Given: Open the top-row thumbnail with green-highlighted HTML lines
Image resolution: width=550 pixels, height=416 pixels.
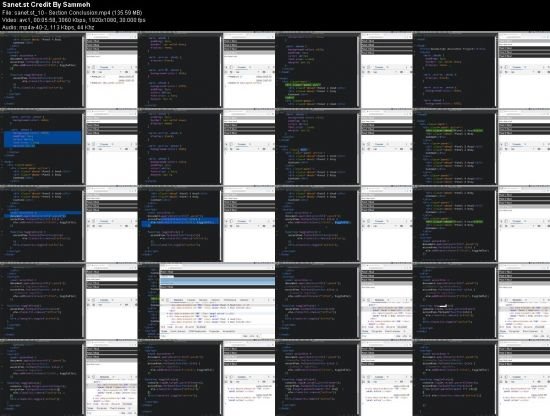Looking at the screenshot, I should 344,70.
